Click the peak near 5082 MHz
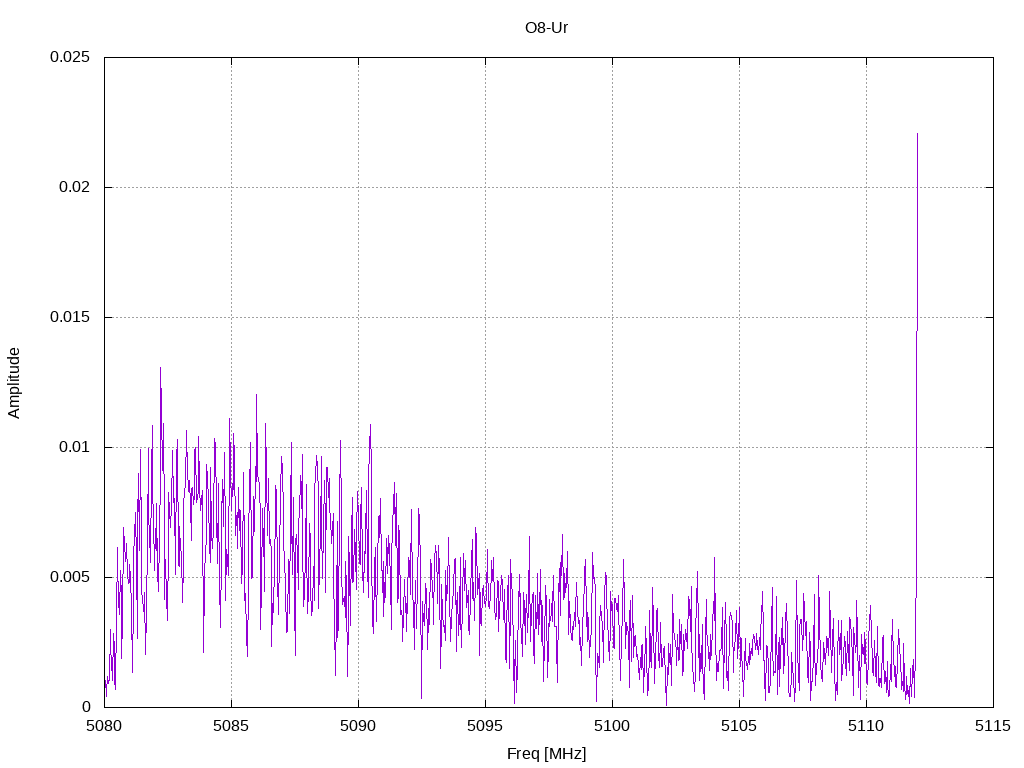This screenshot has width=1024, height=768. tap(160, 368)
